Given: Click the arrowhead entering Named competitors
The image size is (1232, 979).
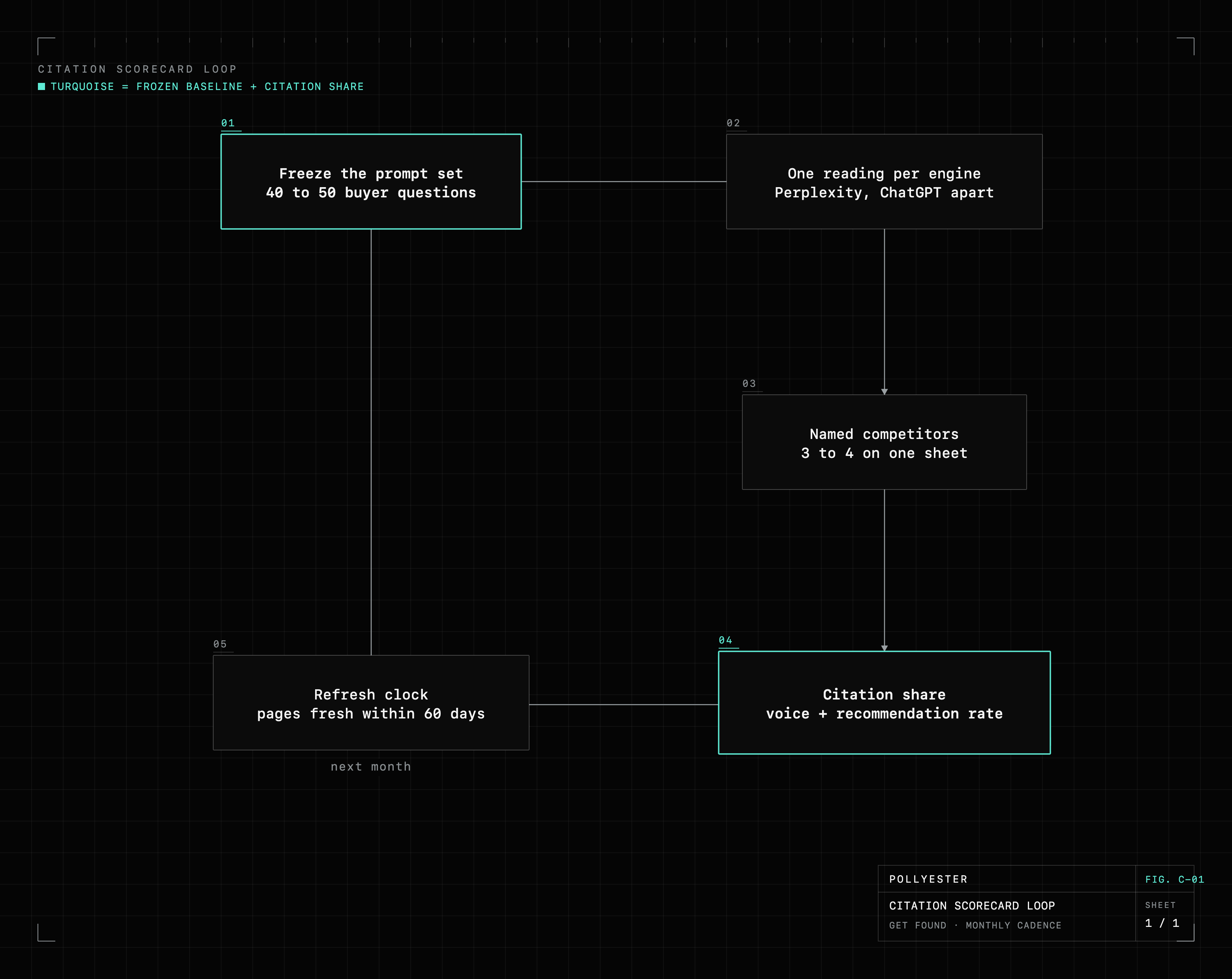Looking at the screenshot, I should 884,391.
